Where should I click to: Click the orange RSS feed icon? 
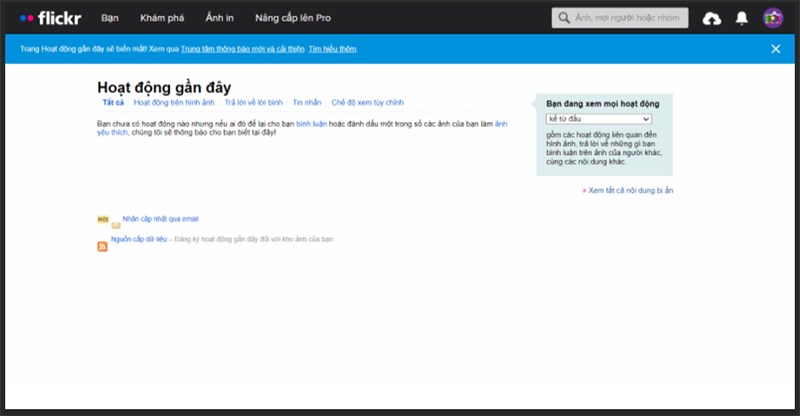tap(103, 247)
